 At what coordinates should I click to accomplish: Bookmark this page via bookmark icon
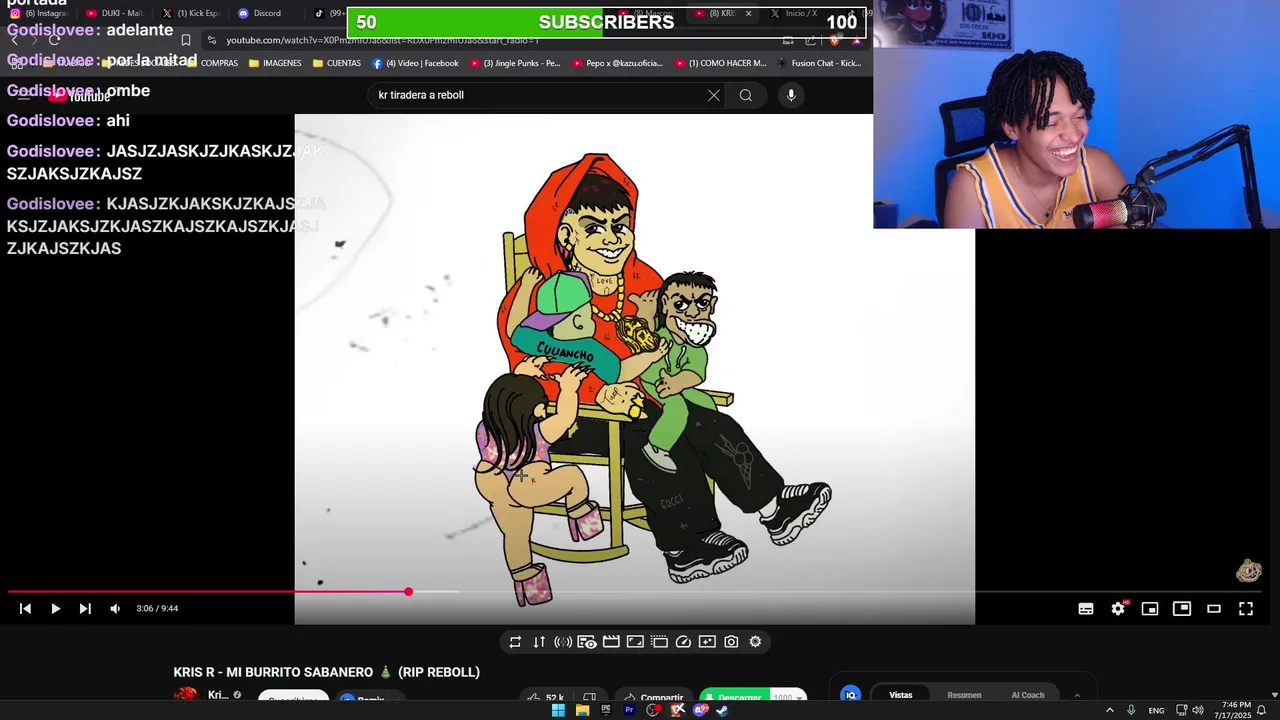(x=186, y=40)
